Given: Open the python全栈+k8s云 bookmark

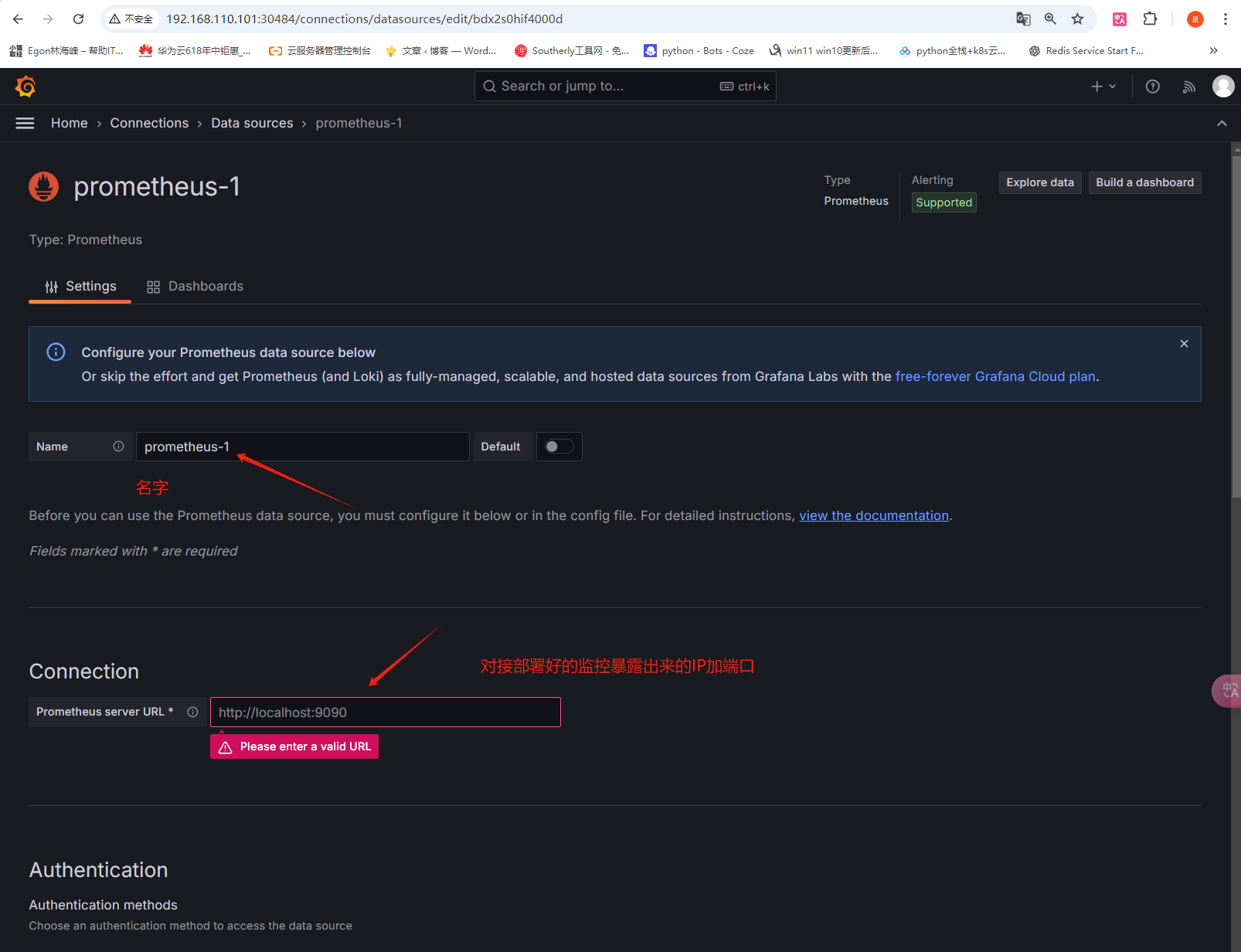Looking at the screenshot, I should point(952,51).
